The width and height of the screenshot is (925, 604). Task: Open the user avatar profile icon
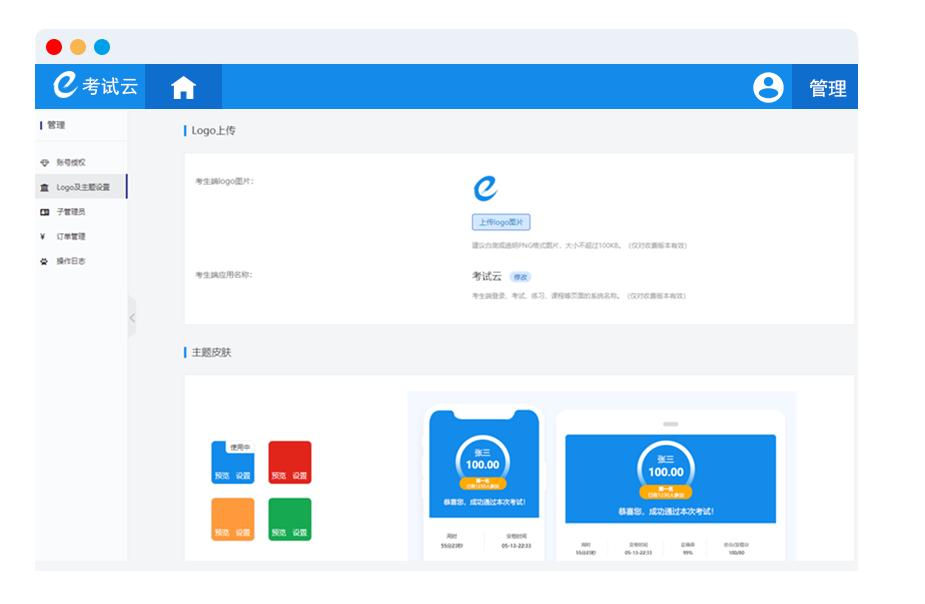click(768, 87)
